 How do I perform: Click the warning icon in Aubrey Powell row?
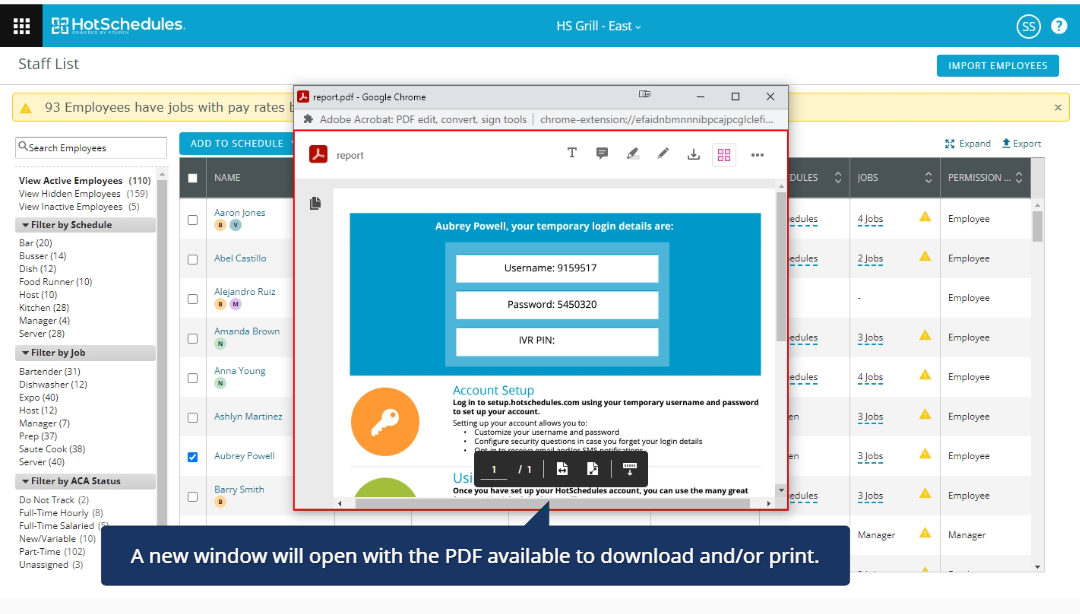[925, 454]
